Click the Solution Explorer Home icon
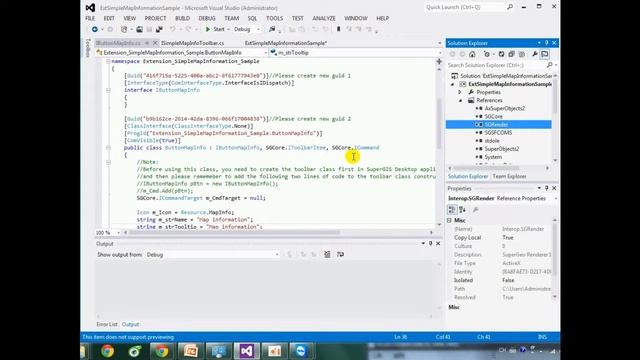640x360 pixels. pyautogui.click(x=472, y=54)
